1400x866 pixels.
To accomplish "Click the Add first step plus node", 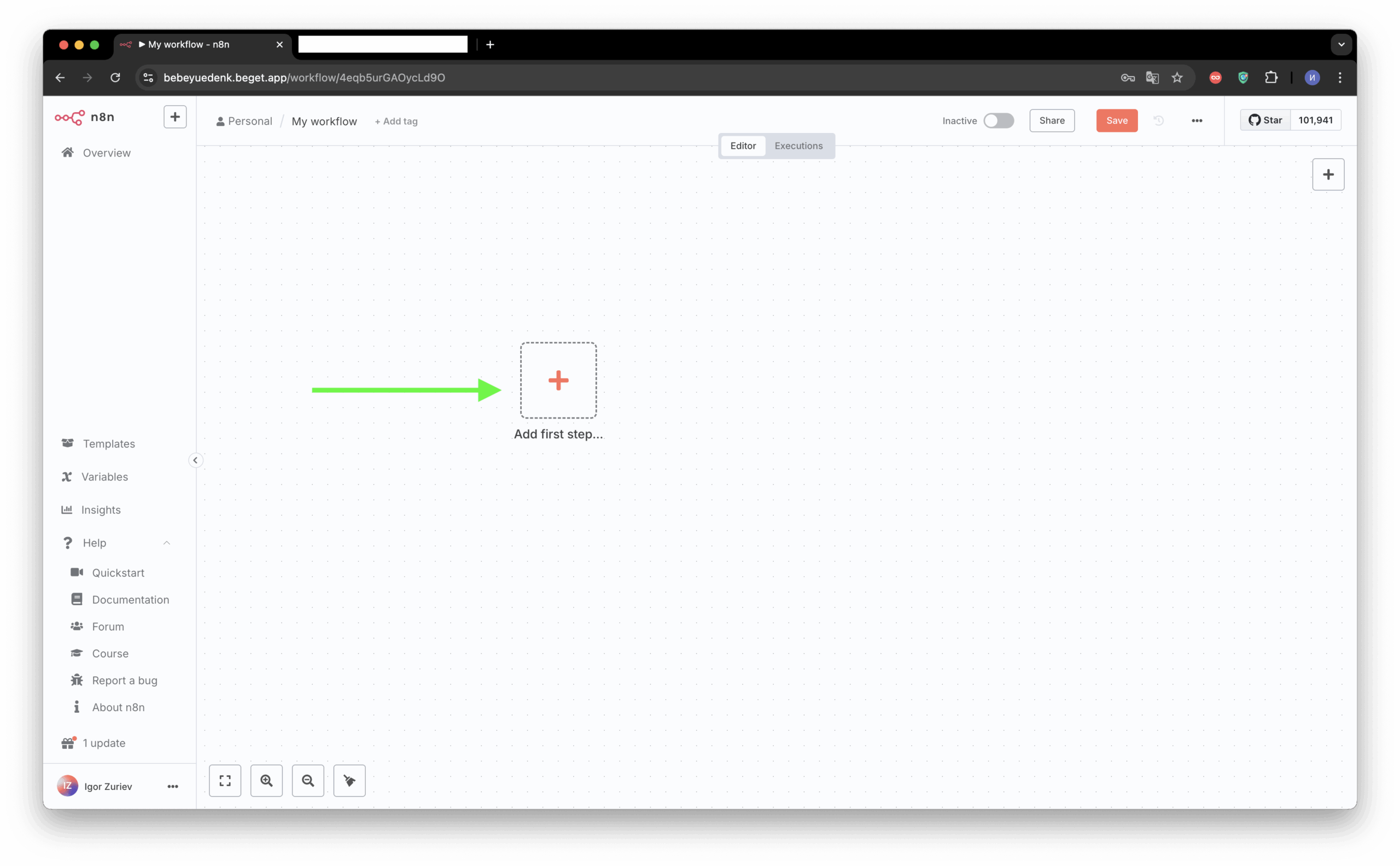I will pyautogui.click(x=558, y=380).
